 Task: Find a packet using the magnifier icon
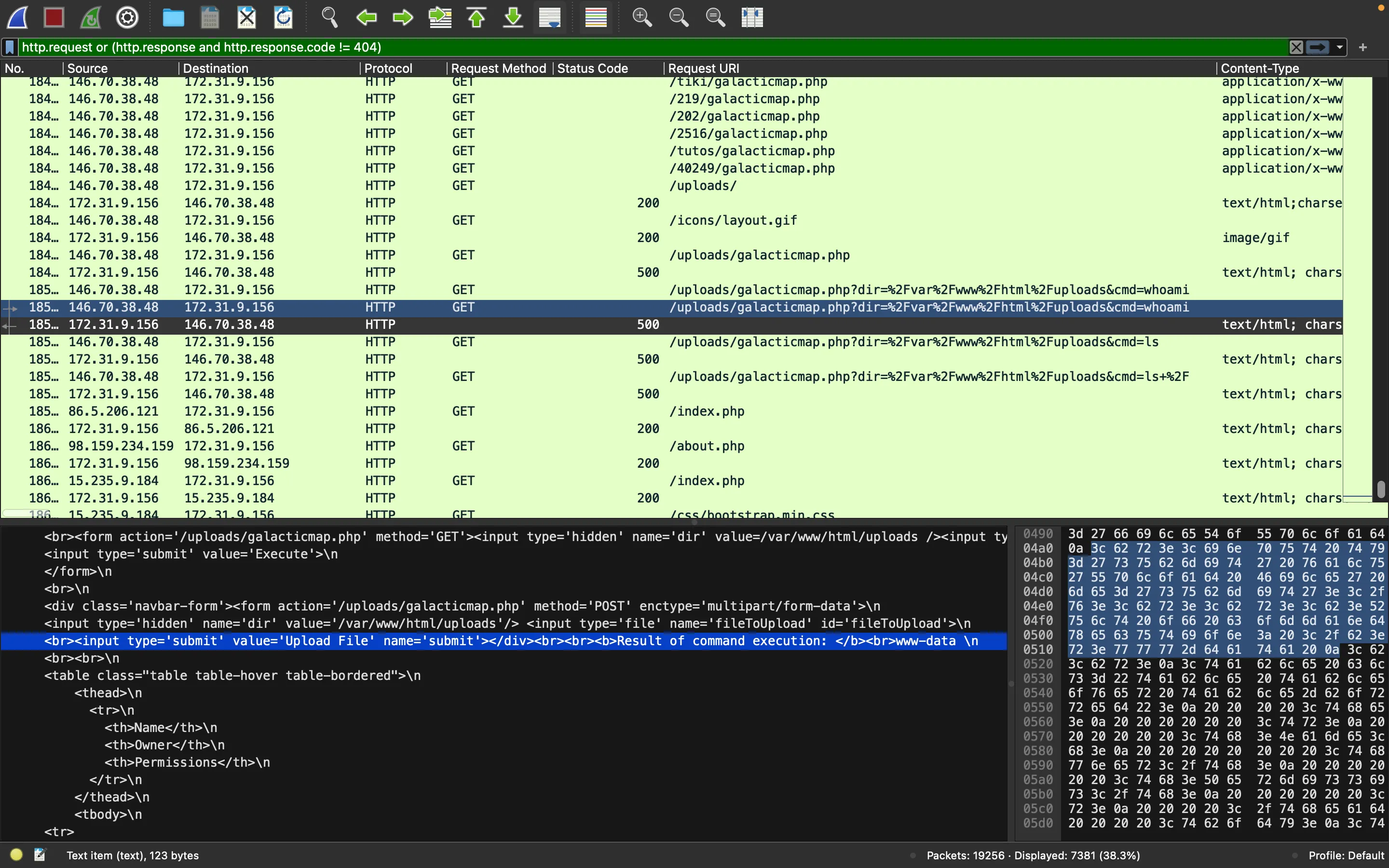click(329, 17)
